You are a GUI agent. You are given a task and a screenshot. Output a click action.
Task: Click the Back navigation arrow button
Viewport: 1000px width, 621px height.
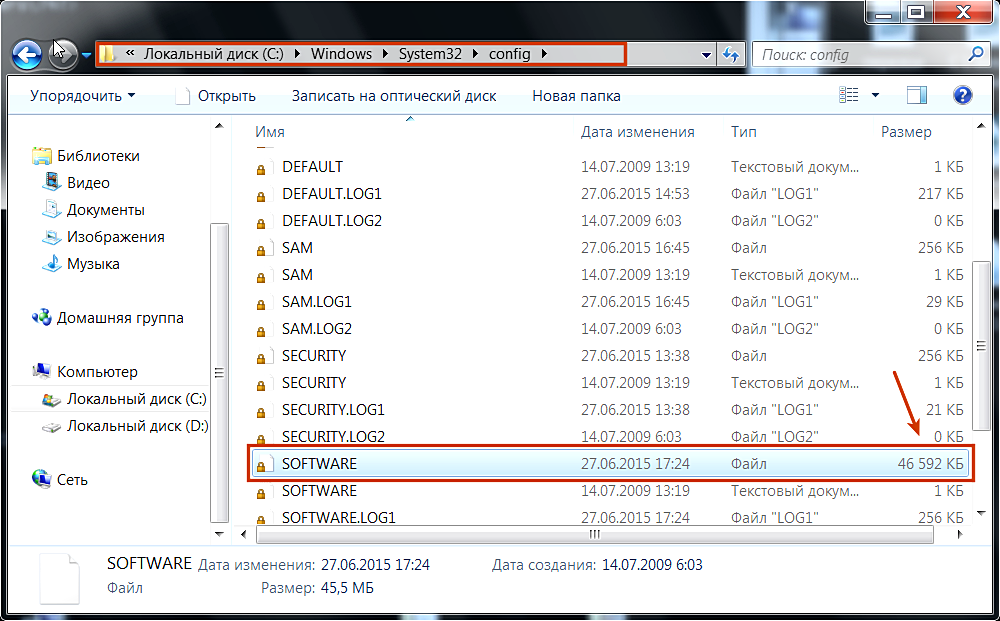tap(28, 54)
